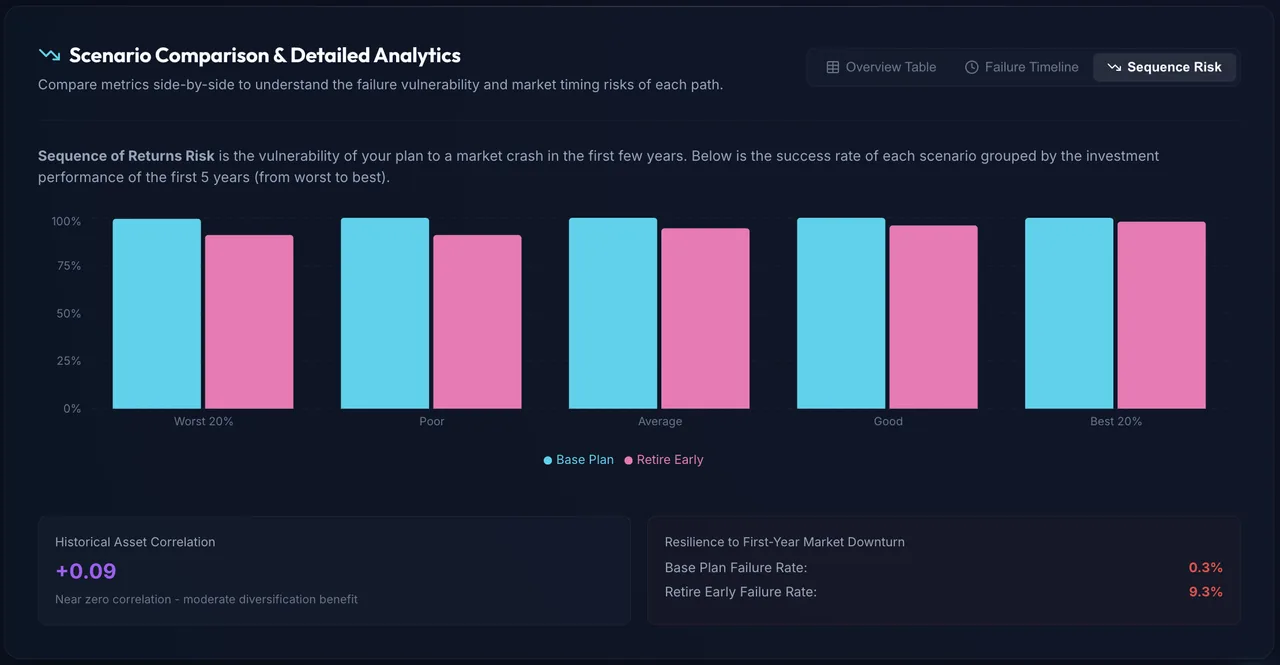Open the Overview Table tab

[881, 67]
